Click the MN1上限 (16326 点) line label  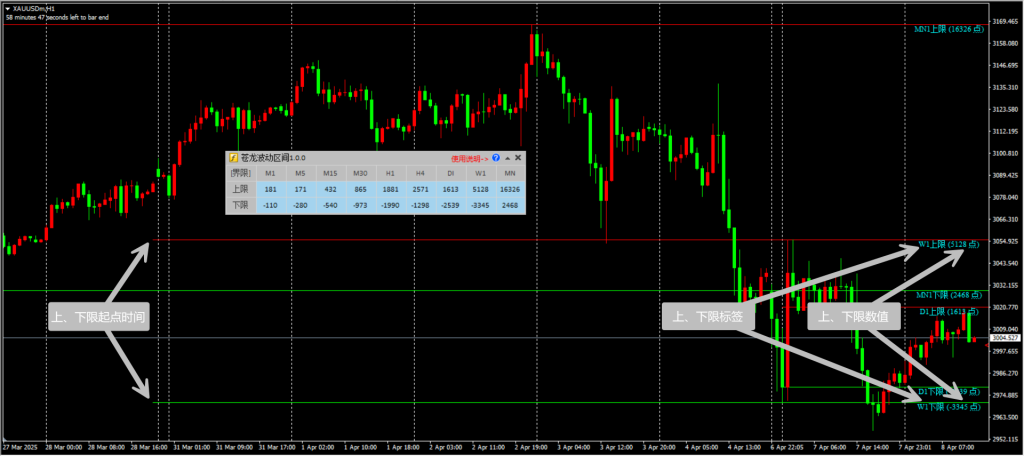pyautogui.click(x=952, y=30)
